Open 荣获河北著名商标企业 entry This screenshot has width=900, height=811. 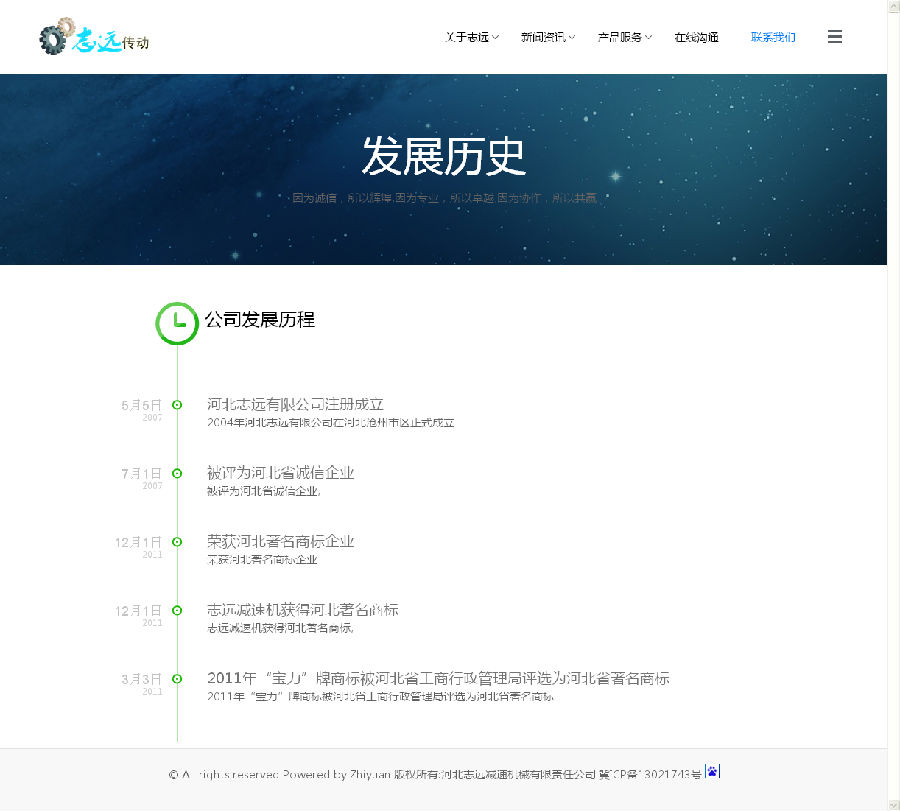(280, 541)
